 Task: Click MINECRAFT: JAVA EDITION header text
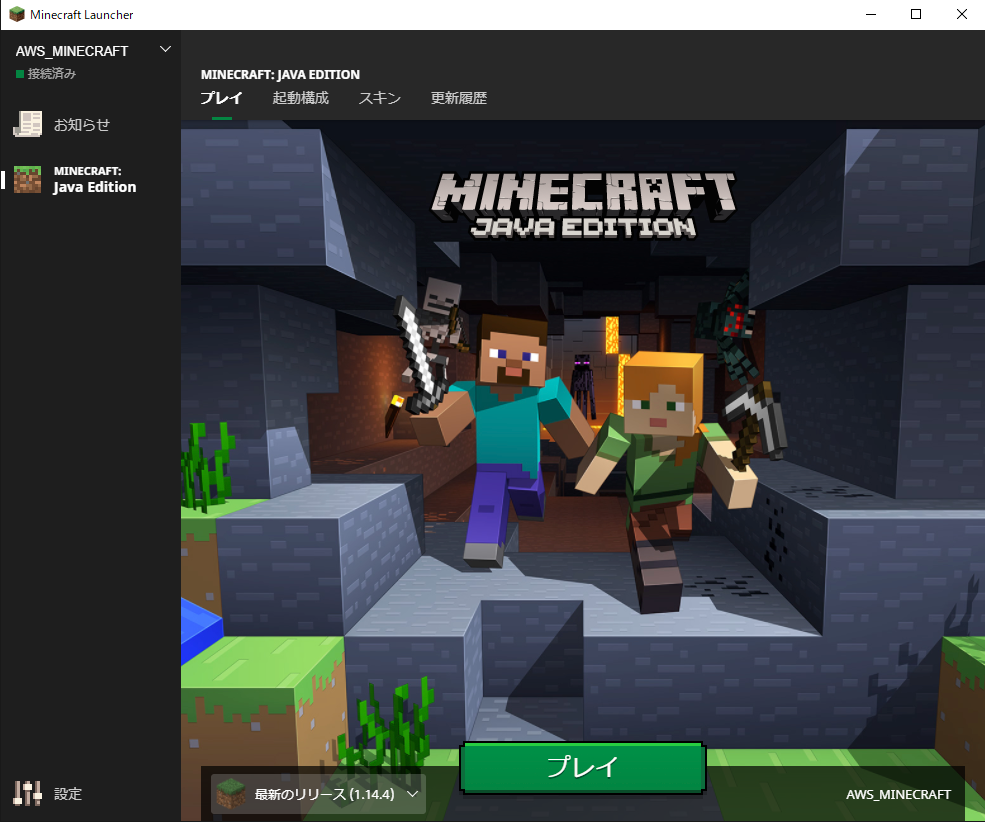(x=278, y=74)
